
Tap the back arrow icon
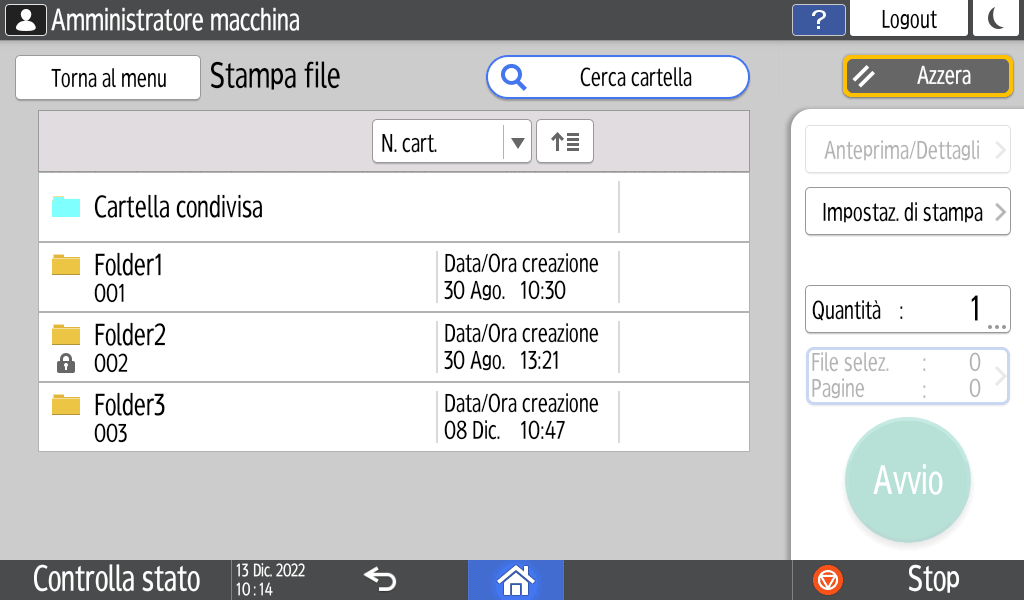pos(380,579)
